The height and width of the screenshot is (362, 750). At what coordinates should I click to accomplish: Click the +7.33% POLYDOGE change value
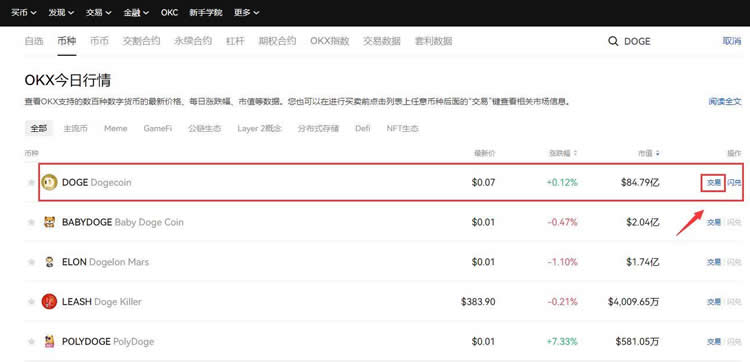[562, 341]
